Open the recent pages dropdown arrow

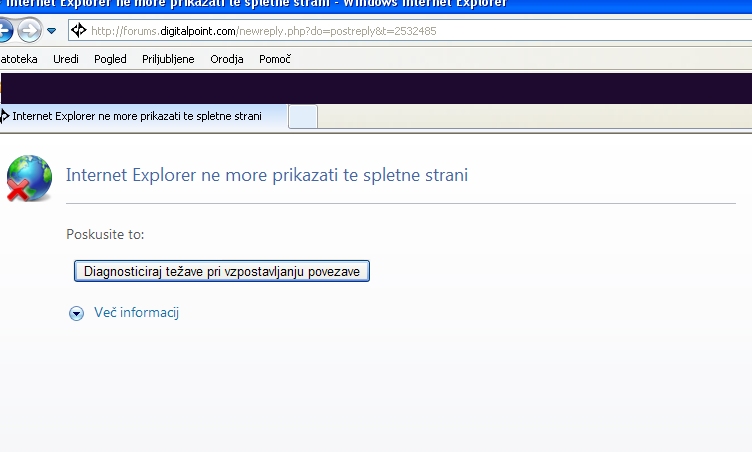[51, 31]
